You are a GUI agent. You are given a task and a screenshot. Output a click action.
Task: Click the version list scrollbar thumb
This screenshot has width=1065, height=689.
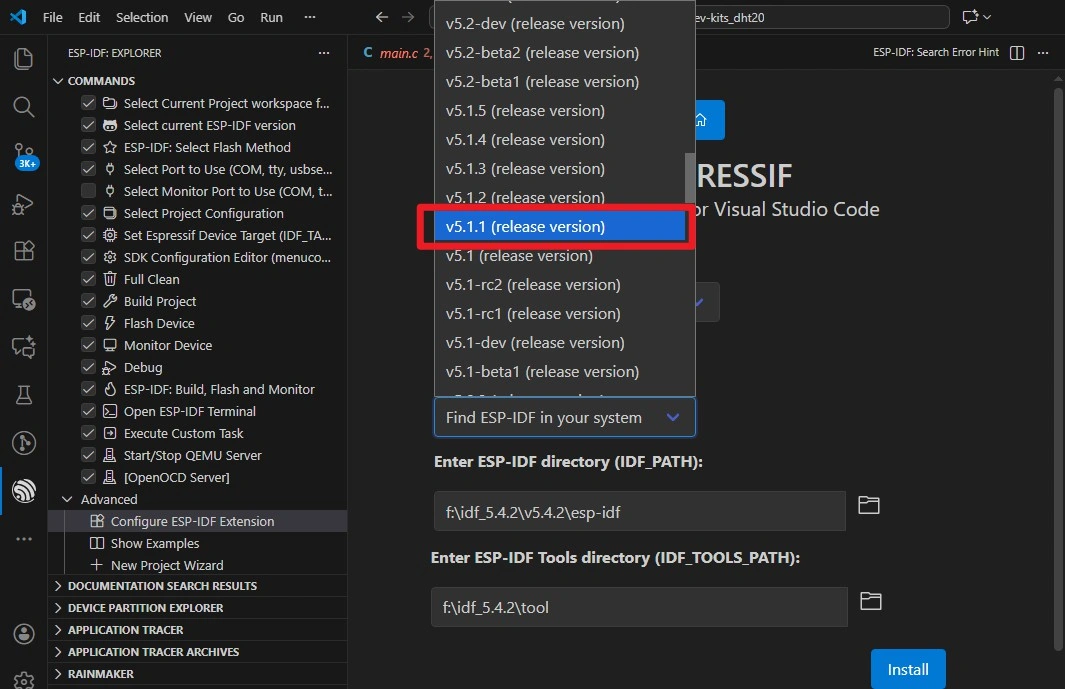click(x=689, y=178)
